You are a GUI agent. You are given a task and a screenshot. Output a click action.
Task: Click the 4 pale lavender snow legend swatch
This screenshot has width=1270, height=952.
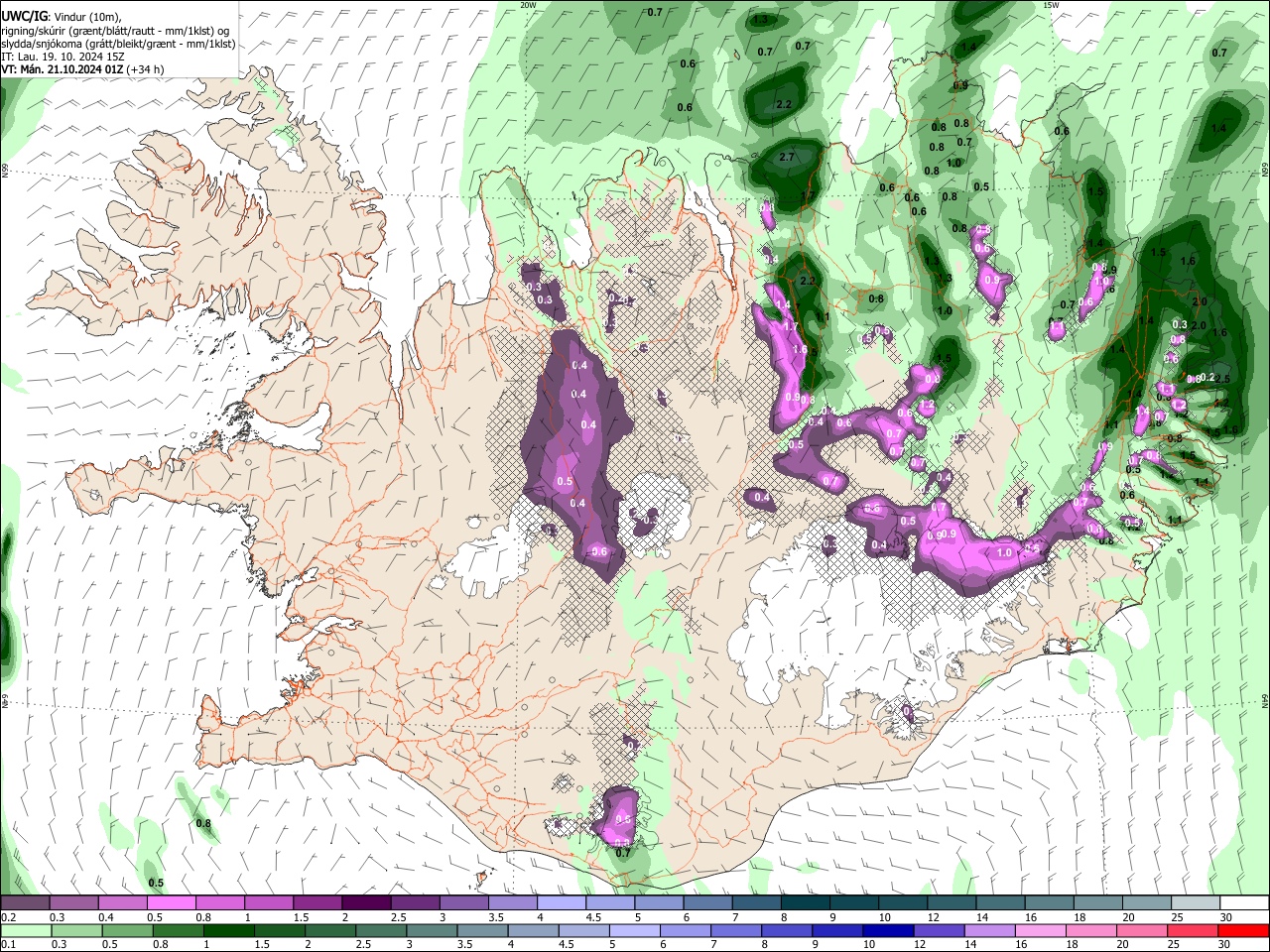pos(560,903)
